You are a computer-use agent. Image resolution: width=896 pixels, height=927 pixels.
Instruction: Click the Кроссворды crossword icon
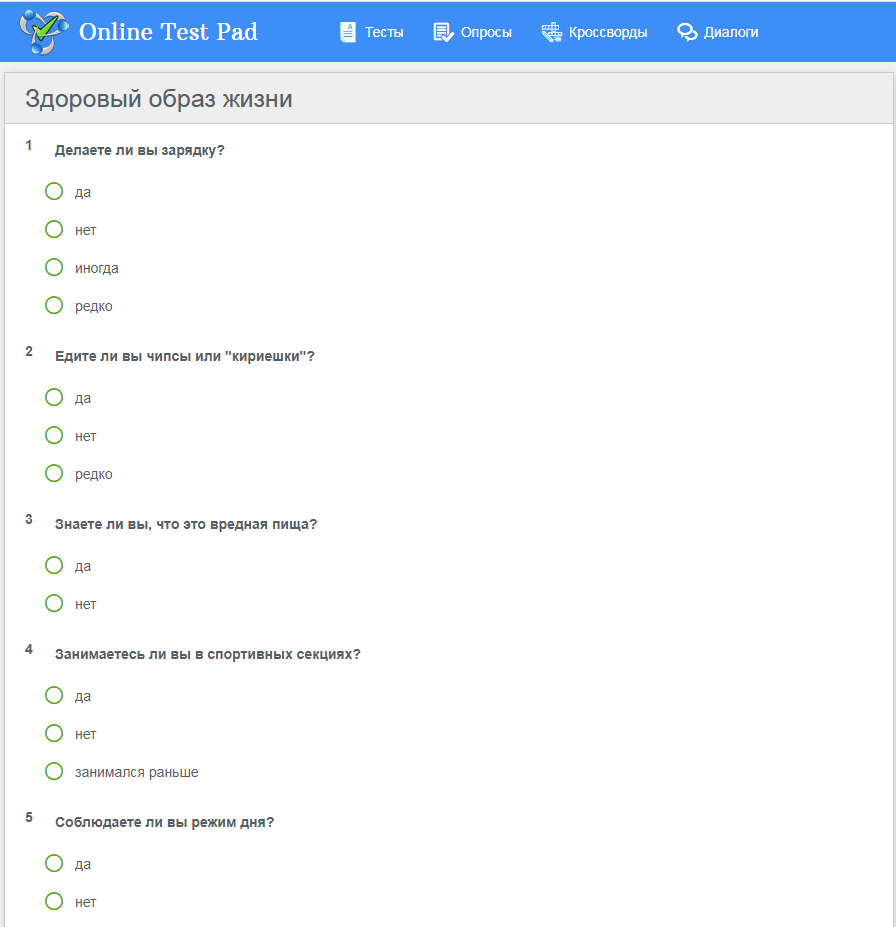click(x=551, y=32)
